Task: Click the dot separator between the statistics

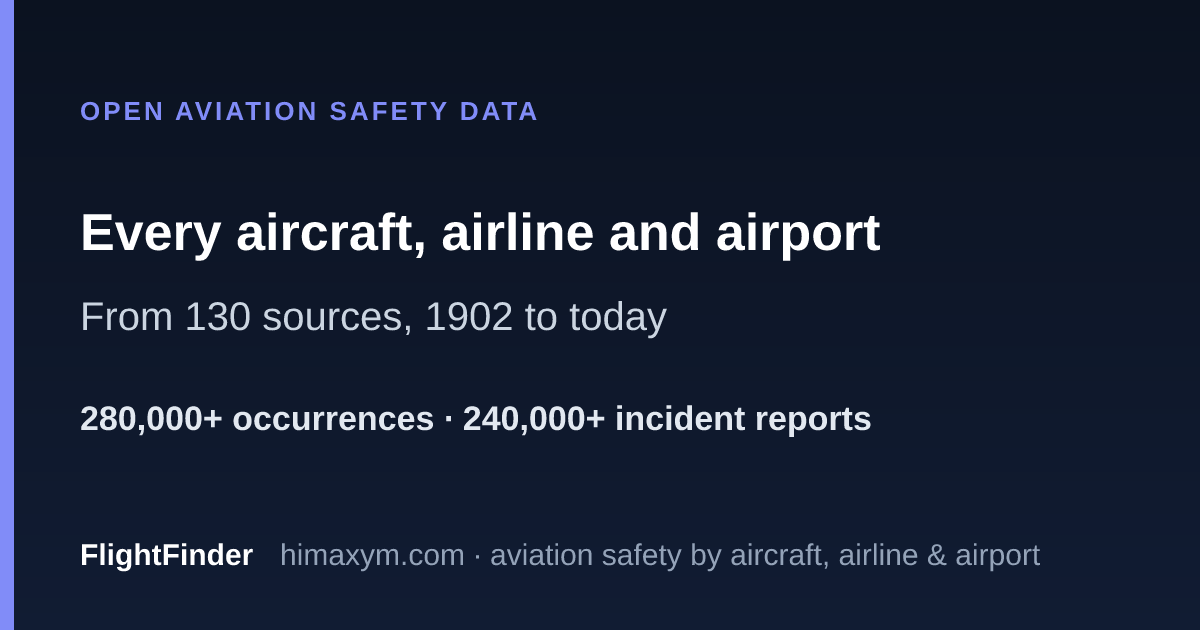Action: click(x=448, y=420)
